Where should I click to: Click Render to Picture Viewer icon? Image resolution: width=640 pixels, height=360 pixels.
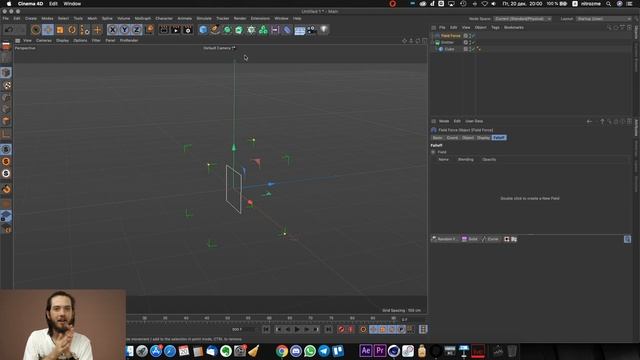tap(176, 30)
